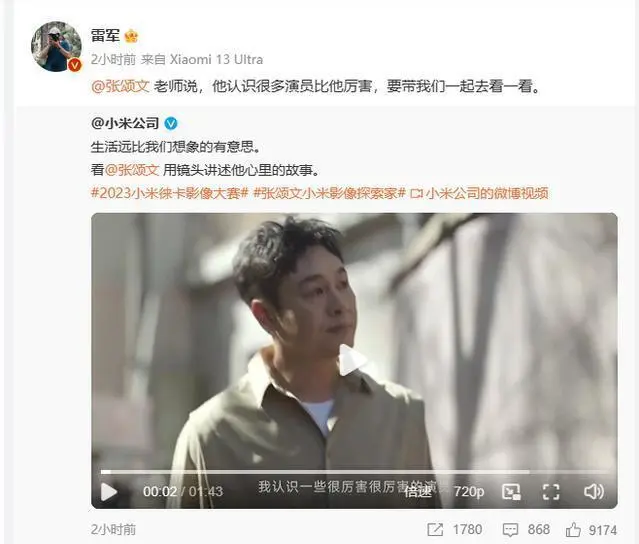The width and height of the screenshot is (639, 544).
Task: Open the @小米公司 account name link
Action: [x=125, y=123]
